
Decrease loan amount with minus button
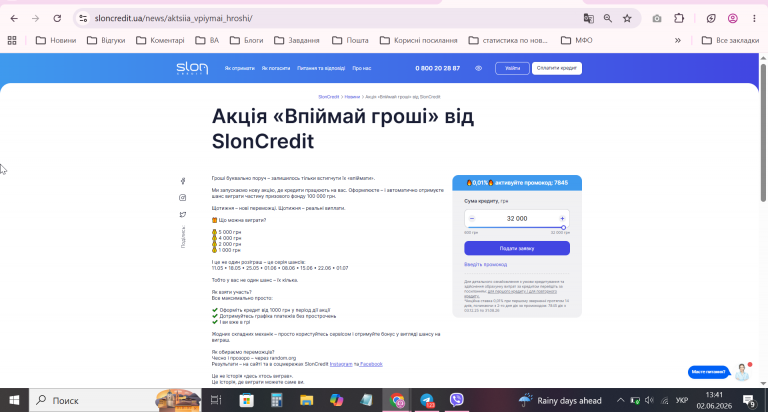472,218
